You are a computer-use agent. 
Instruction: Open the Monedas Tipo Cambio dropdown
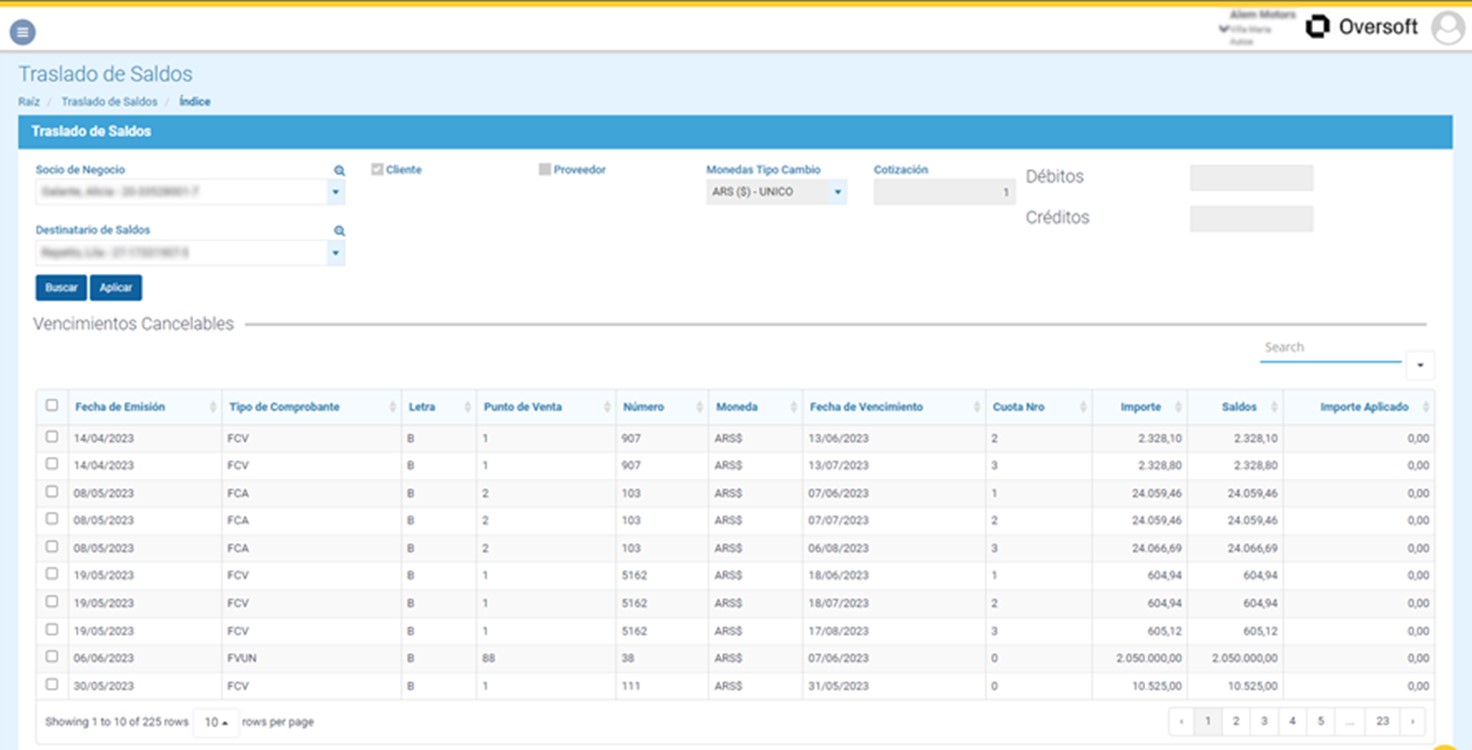coord(776,192)
